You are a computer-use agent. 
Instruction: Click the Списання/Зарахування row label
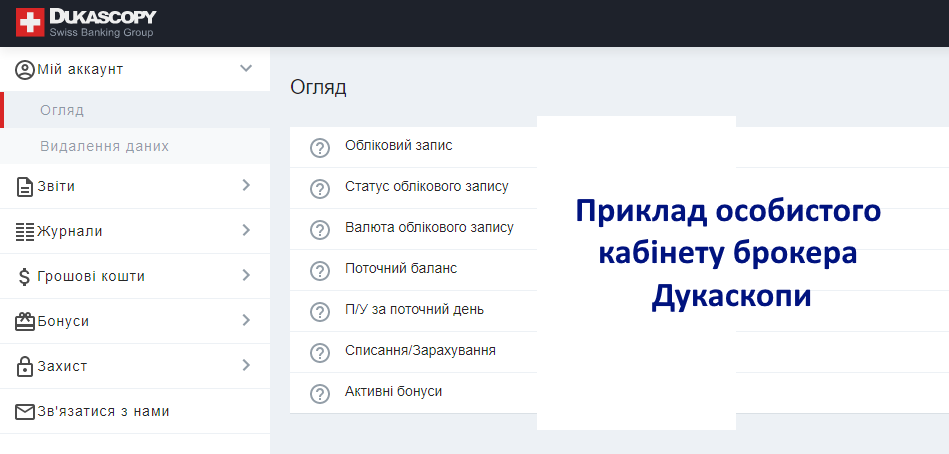[x=421, y=350]
